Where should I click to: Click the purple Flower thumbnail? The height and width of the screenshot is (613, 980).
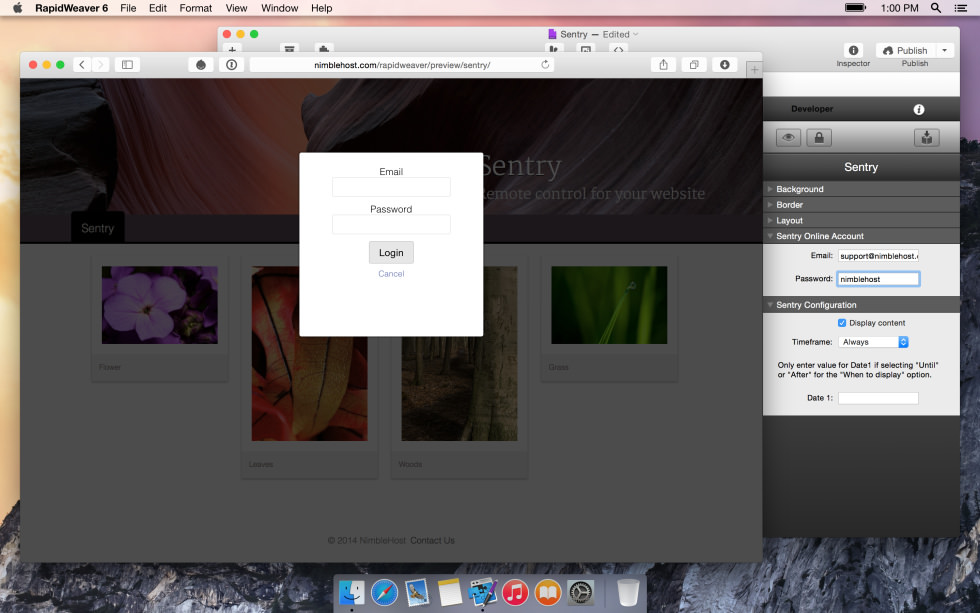(x=160, y=305)
